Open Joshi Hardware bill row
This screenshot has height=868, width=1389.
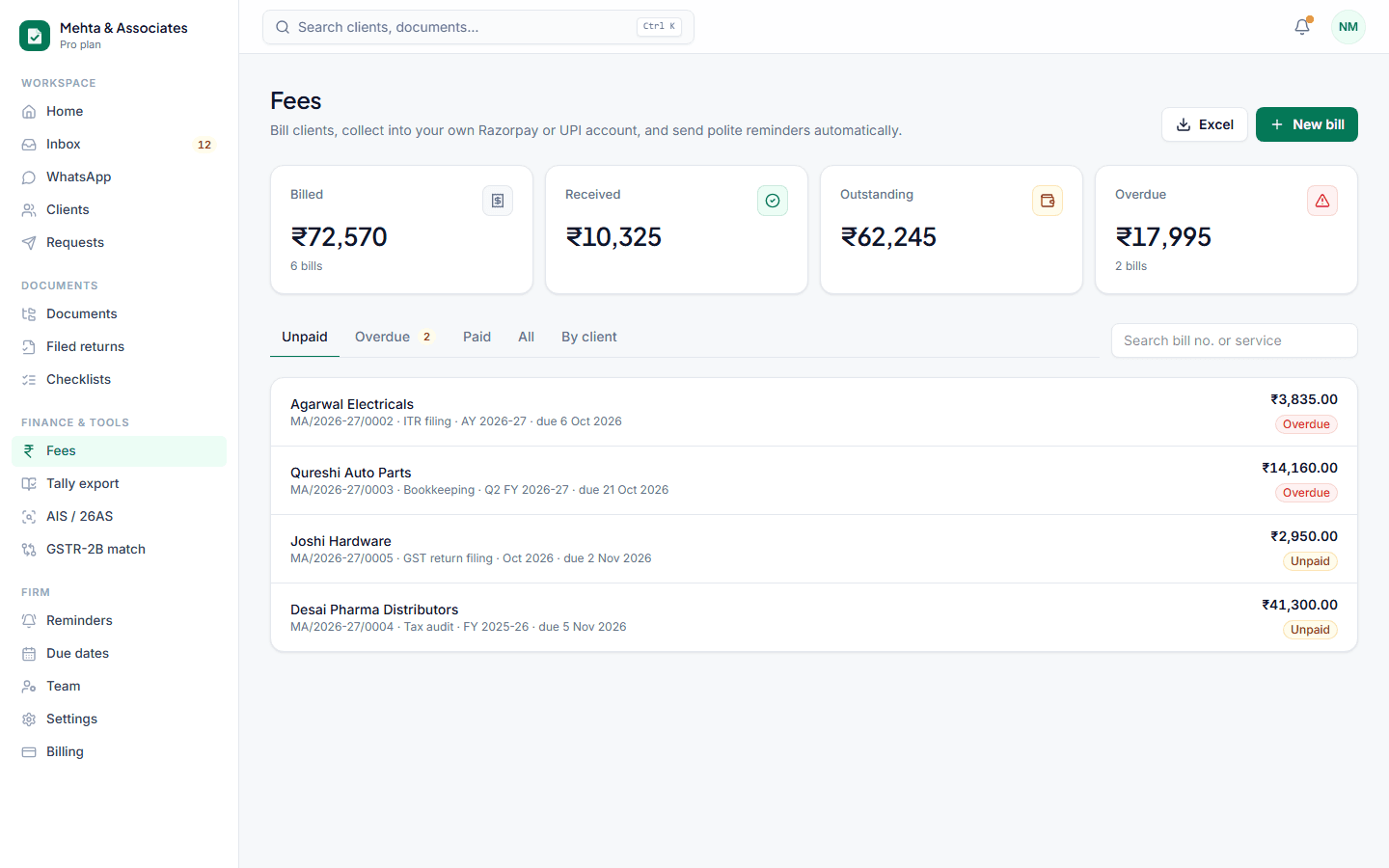814,549
